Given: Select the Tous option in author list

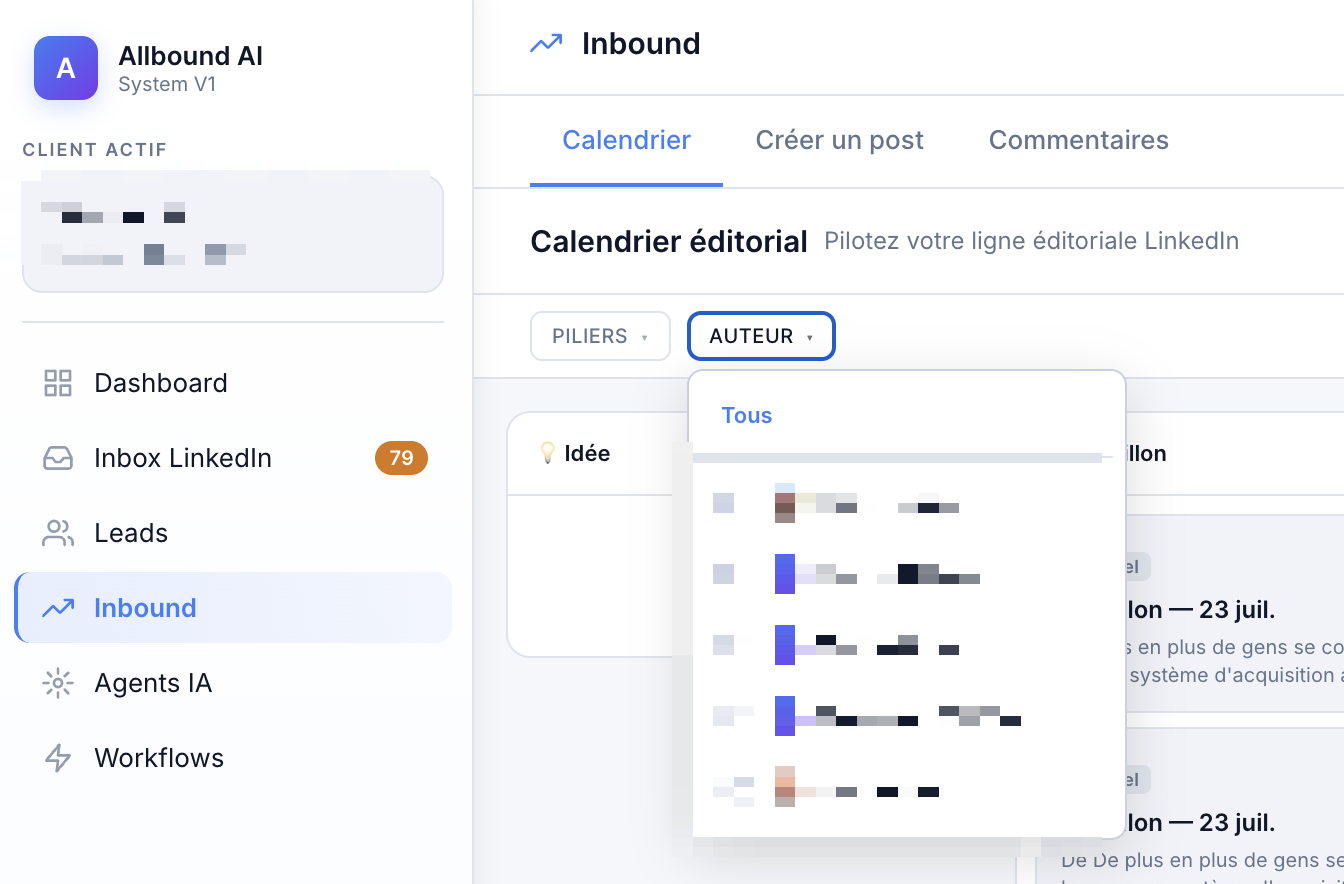Looking at the screenshot, I should 747,415.
